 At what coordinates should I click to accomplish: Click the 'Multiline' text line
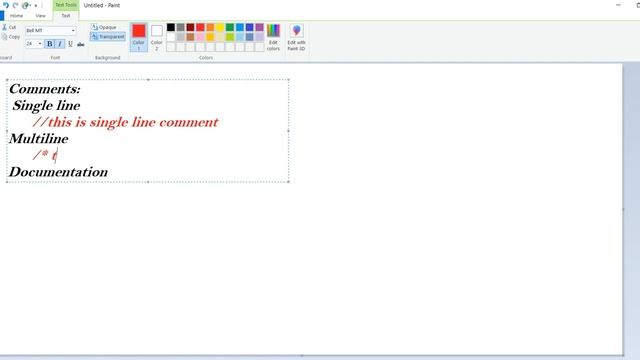tap(38, 139)
